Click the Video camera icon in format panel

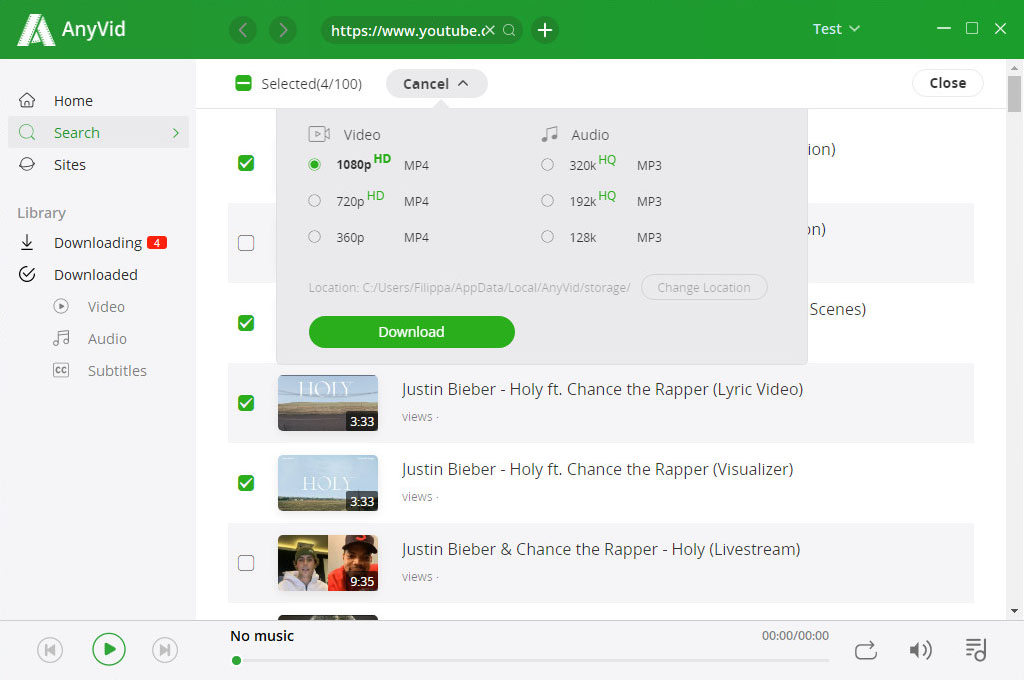(319, 135)
